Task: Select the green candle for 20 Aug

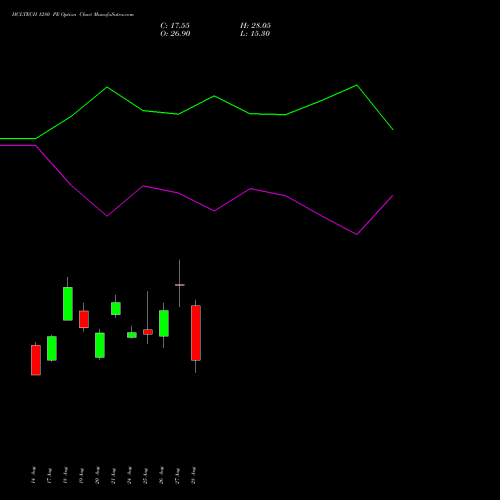Action: pos(100,345)
